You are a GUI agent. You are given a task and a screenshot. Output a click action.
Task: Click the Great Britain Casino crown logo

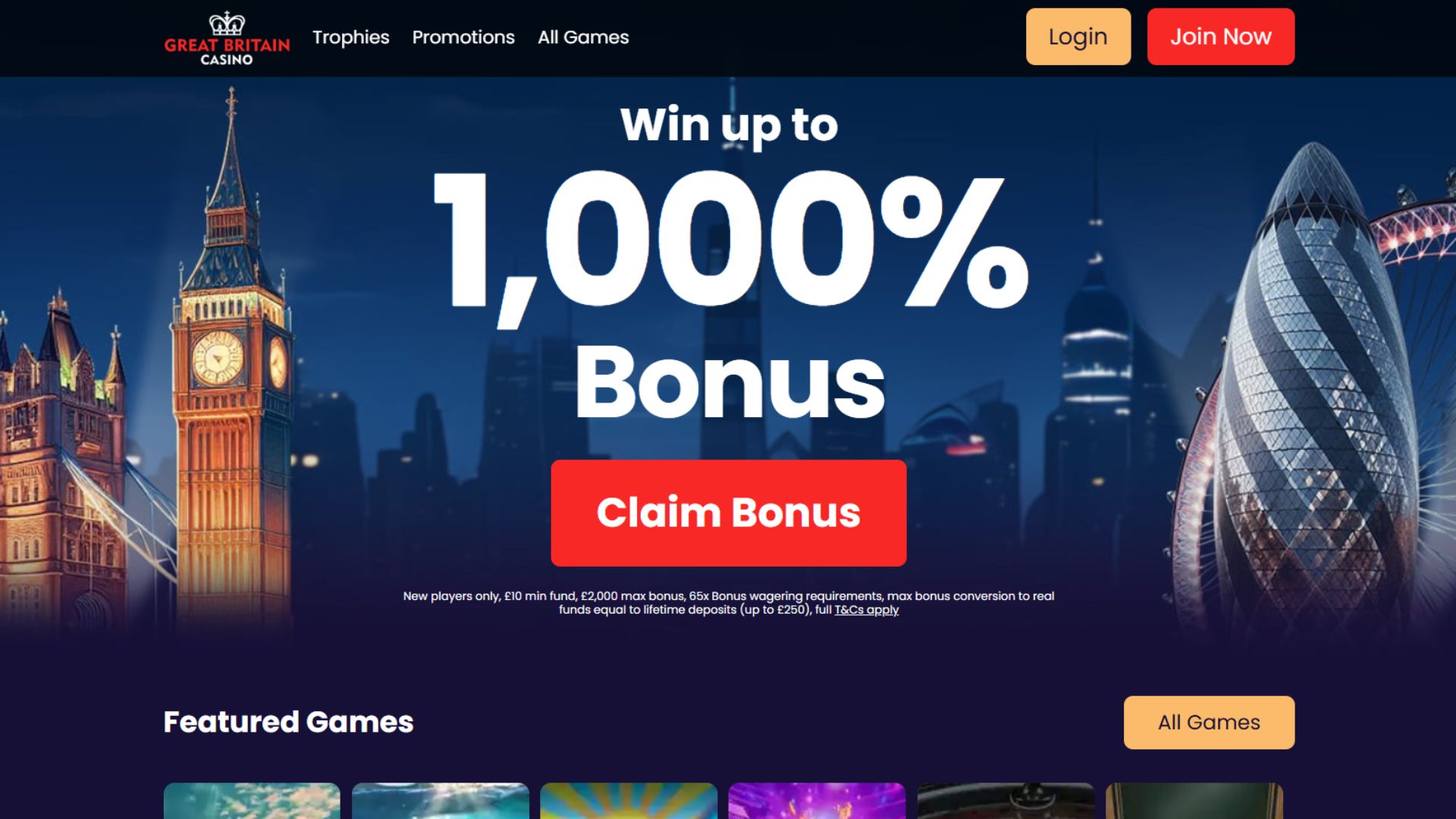227,38
